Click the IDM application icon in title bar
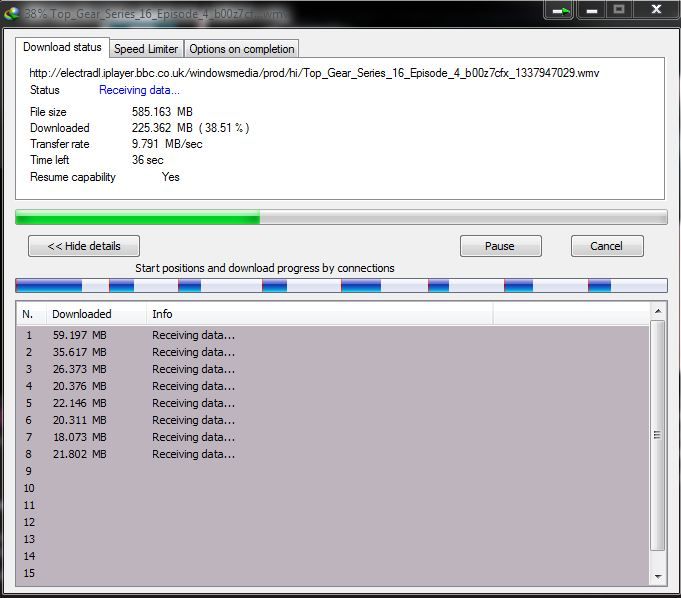681x598 pixels. tap(12, 12)
